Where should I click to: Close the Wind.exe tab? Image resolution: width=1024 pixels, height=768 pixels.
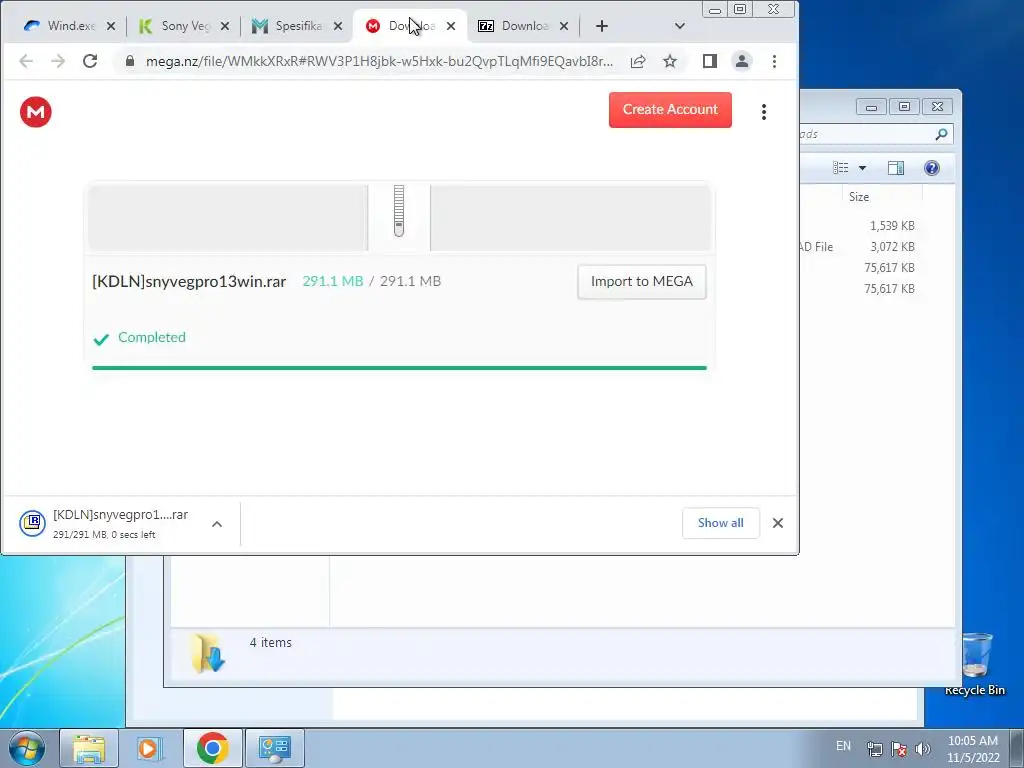tap(111, 26)
